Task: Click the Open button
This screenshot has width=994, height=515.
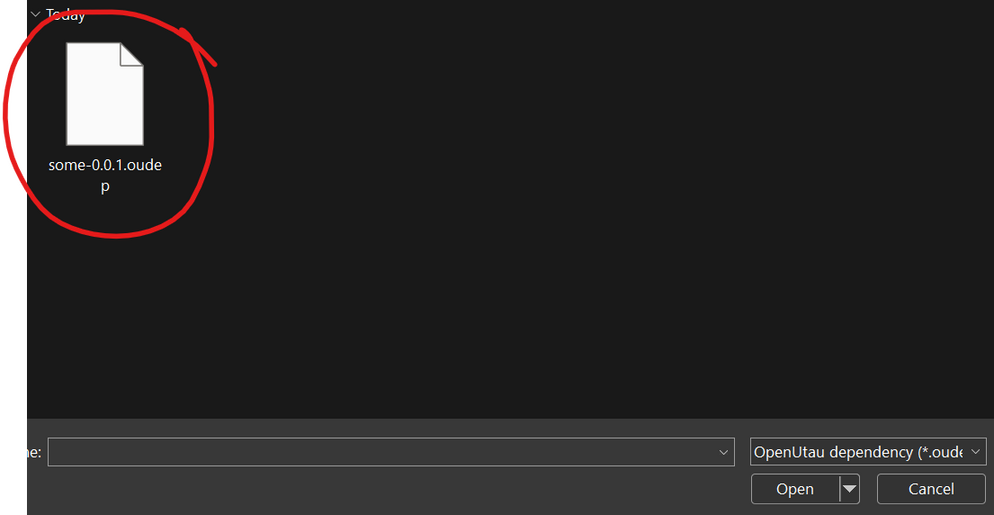Action: pos(795,489)
